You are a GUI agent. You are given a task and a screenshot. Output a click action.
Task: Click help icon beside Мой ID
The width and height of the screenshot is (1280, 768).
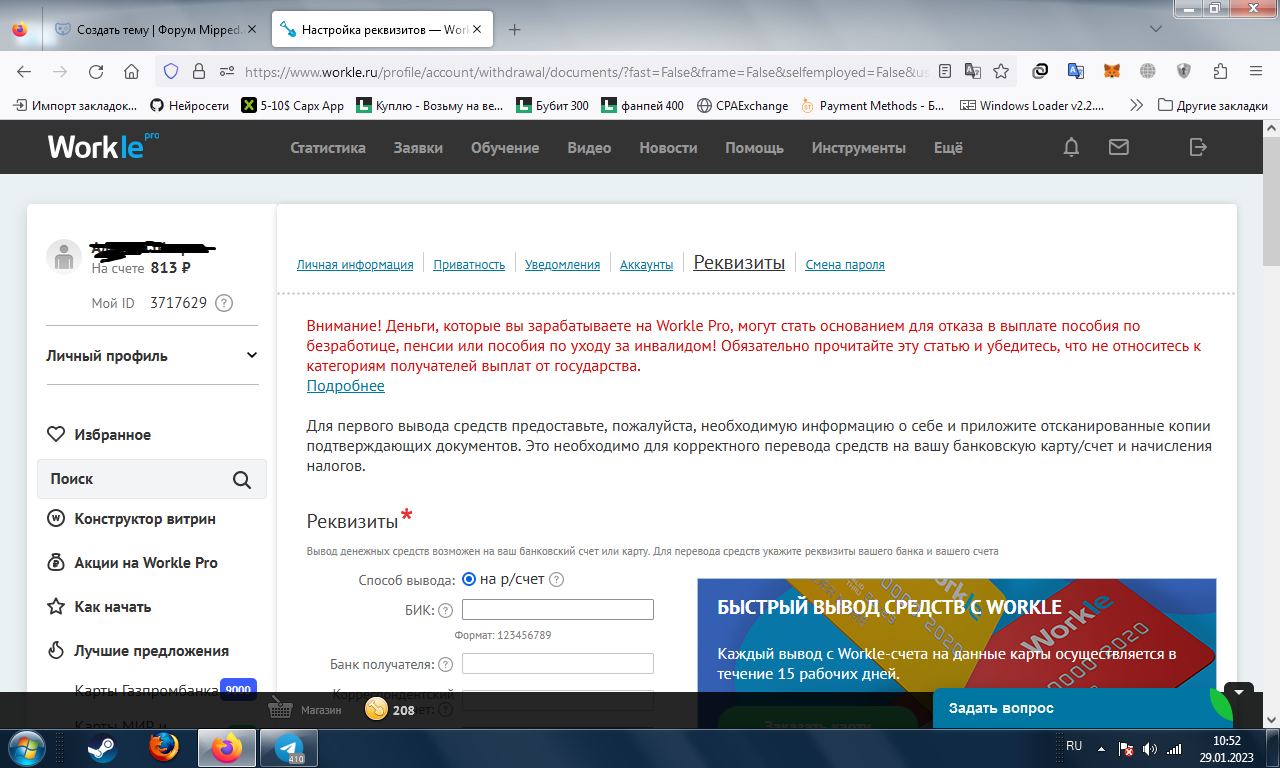point(224,303)
